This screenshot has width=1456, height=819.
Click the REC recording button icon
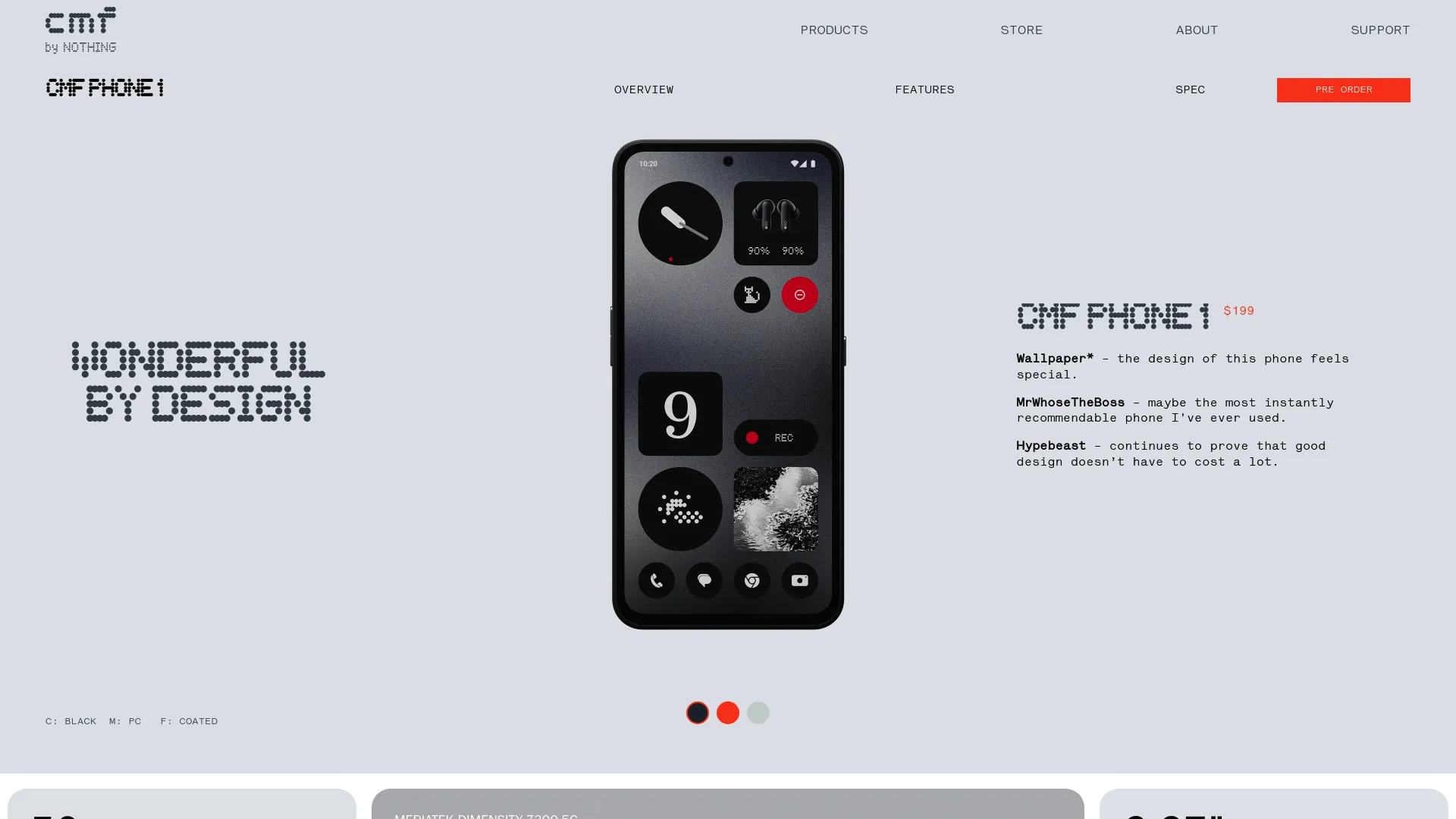pos(776,437)
